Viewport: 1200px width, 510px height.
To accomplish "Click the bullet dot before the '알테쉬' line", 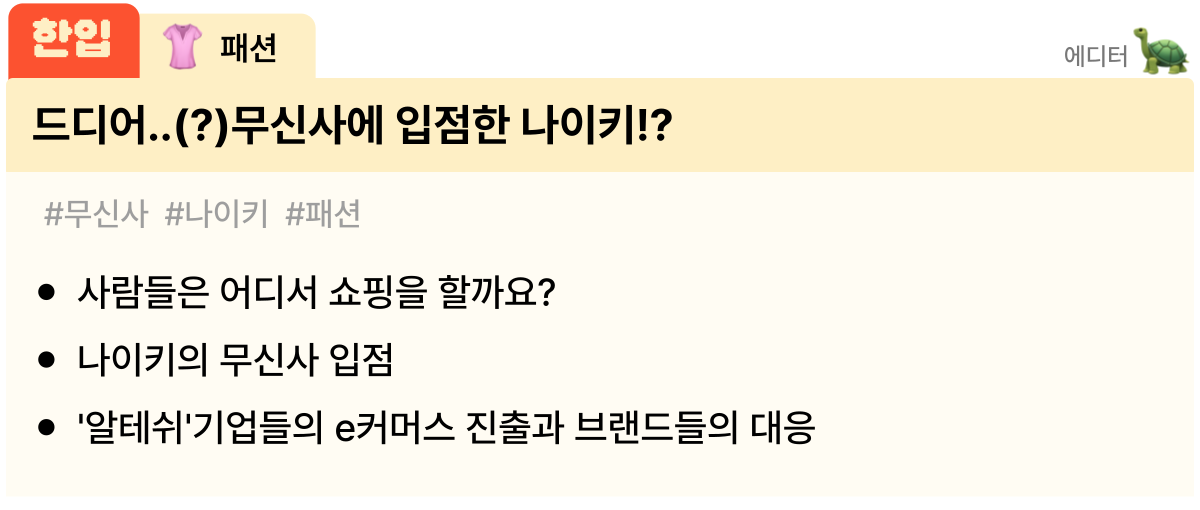I will pos(46,428).
